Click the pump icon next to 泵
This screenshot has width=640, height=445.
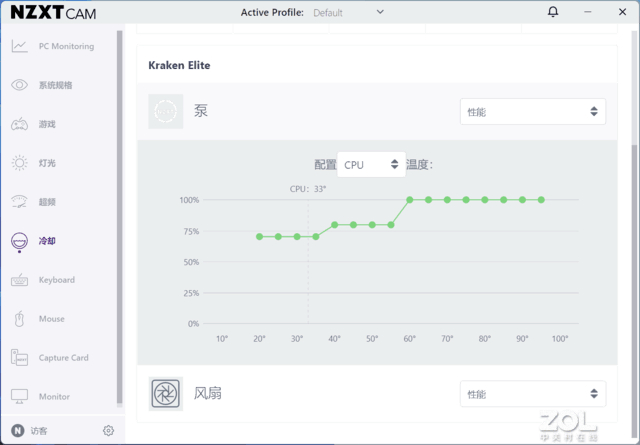166,111
